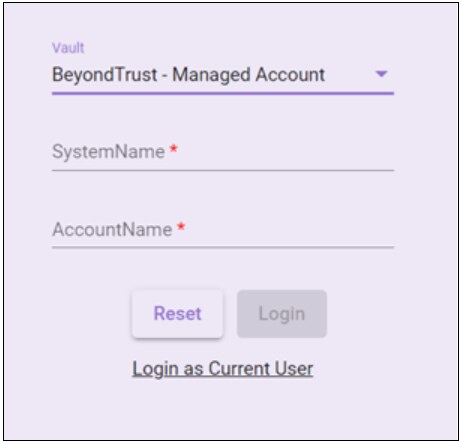
Task: Click the empty area right of AccountName
Action: pos(290,230)
